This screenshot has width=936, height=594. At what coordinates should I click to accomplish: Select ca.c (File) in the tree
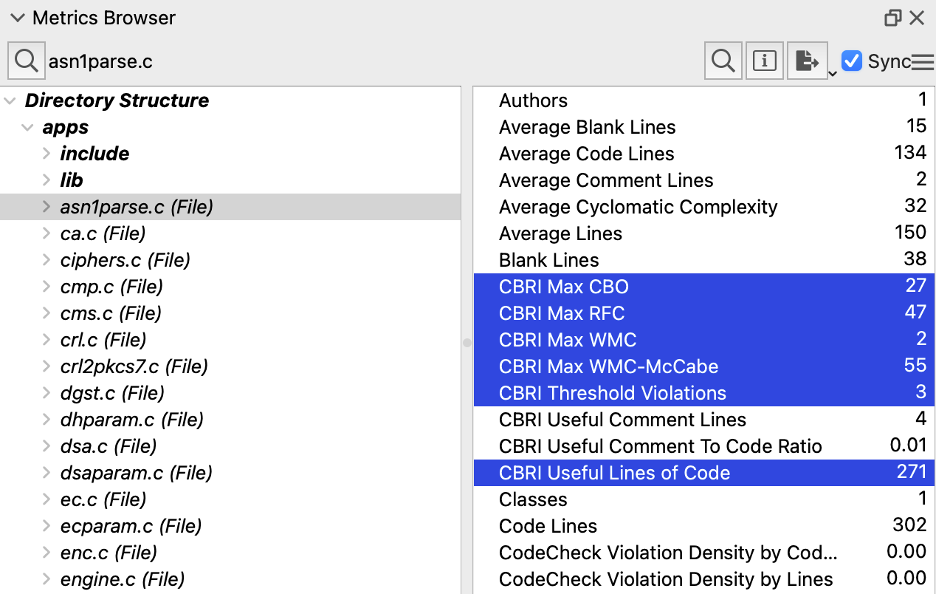point(103,233)
